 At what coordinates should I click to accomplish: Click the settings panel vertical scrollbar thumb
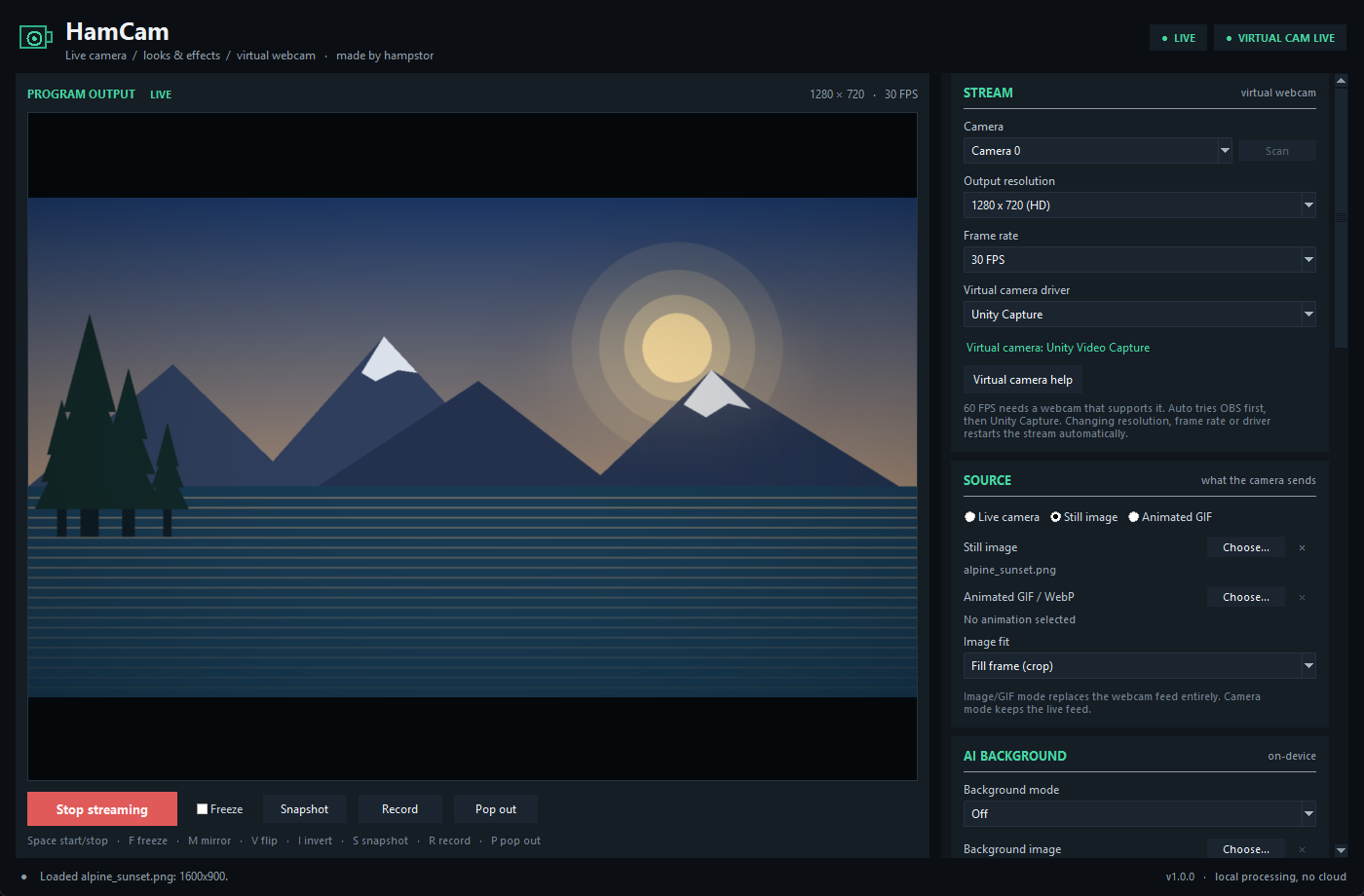[x=1341, y=218]
